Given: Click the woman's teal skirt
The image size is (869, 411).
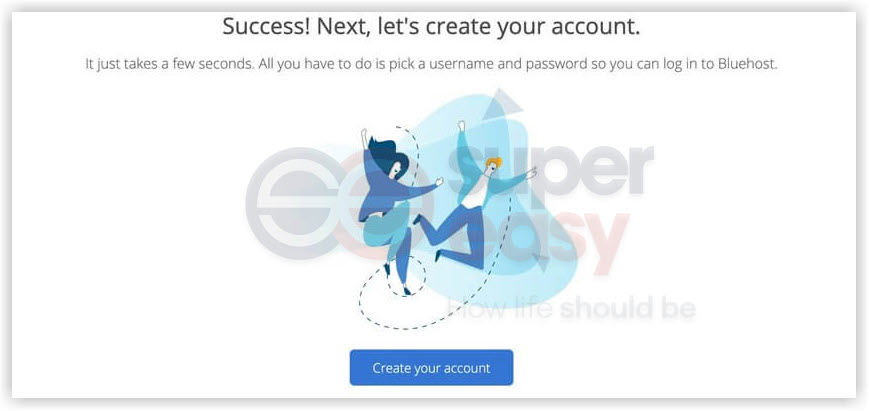Looking at the screenshot, I should [382, 228].
